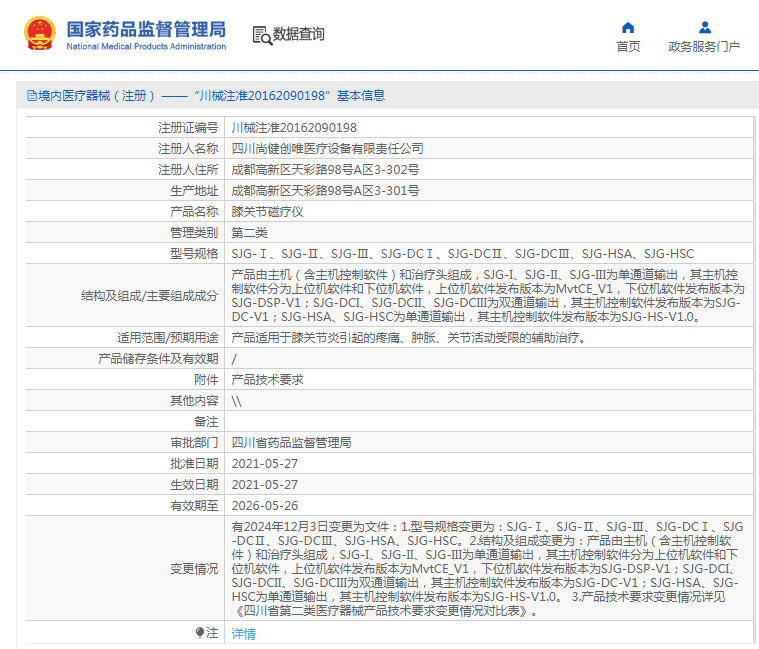Go to 首页 label
759x649 pixels.
[x=628, y=46]
